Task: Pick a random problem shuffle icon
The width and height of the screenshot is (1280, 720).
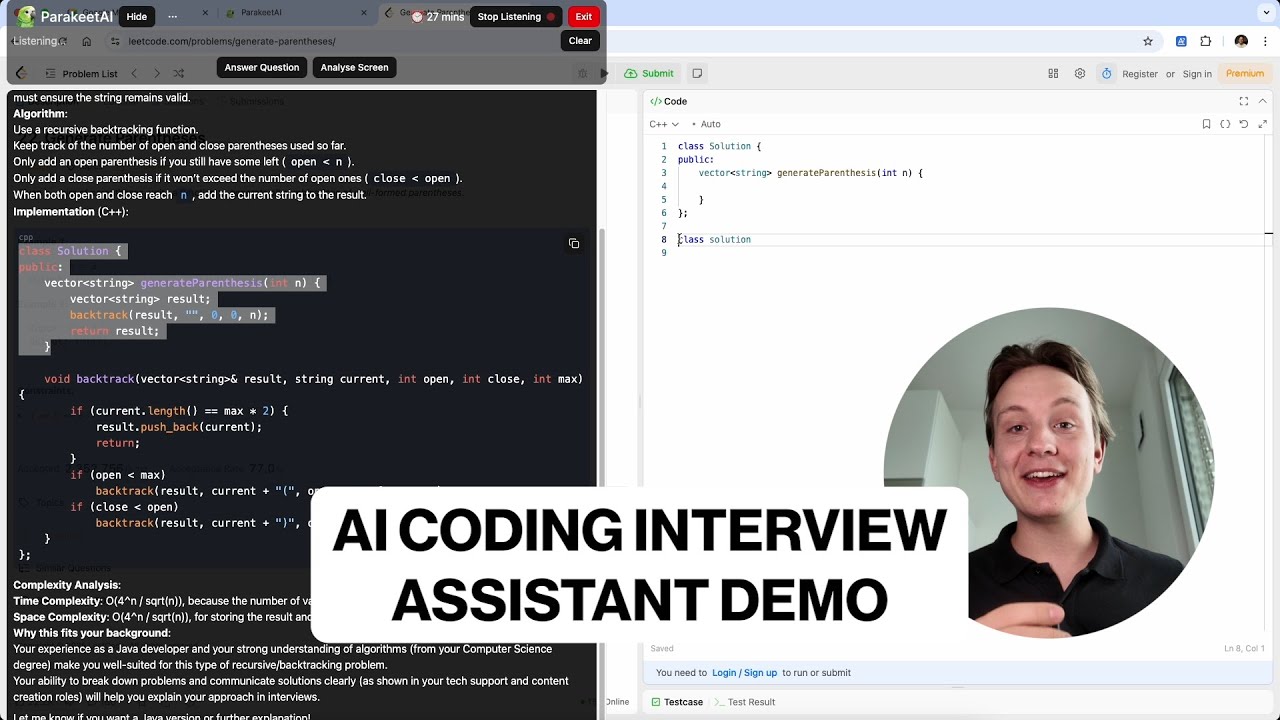Action: tap(178, 73)
